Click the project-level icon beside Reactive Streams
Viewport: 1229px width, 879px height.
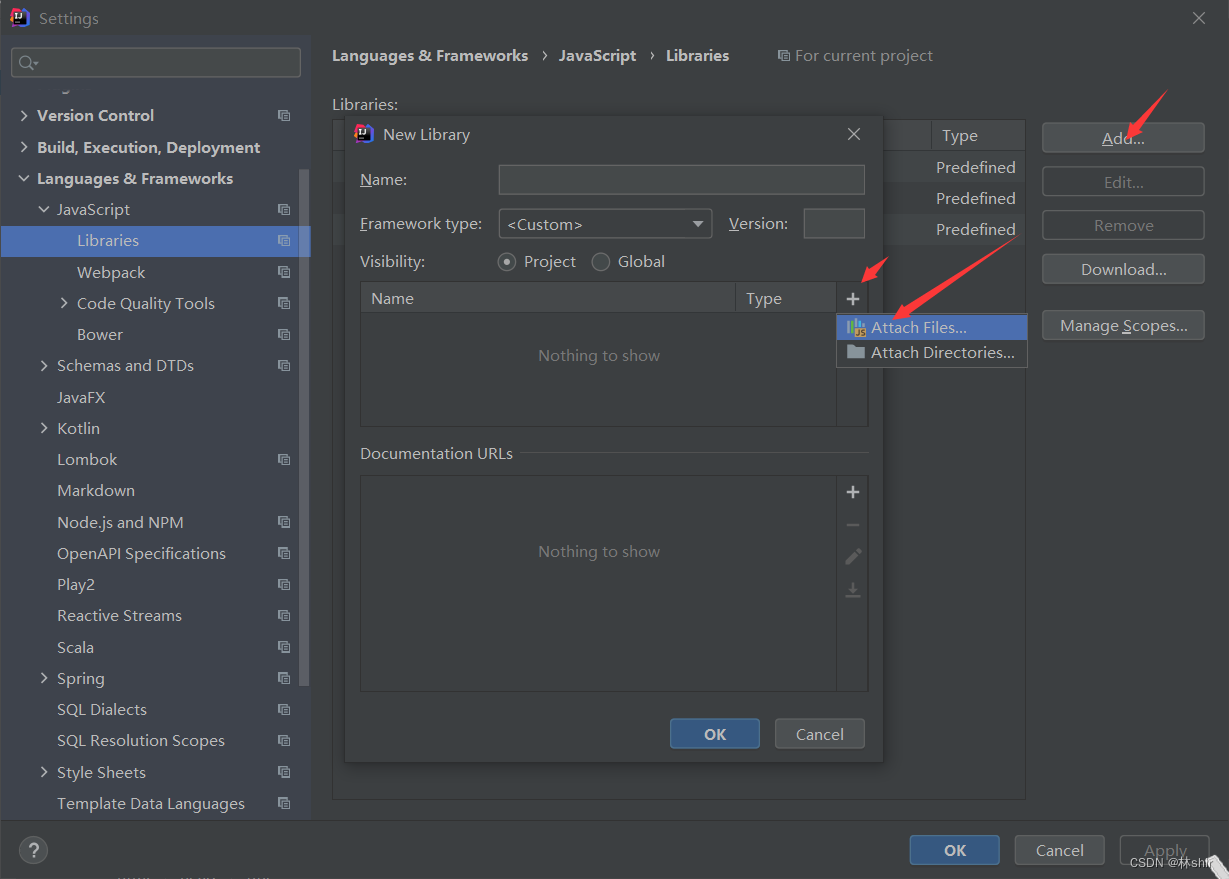(284, 616)
